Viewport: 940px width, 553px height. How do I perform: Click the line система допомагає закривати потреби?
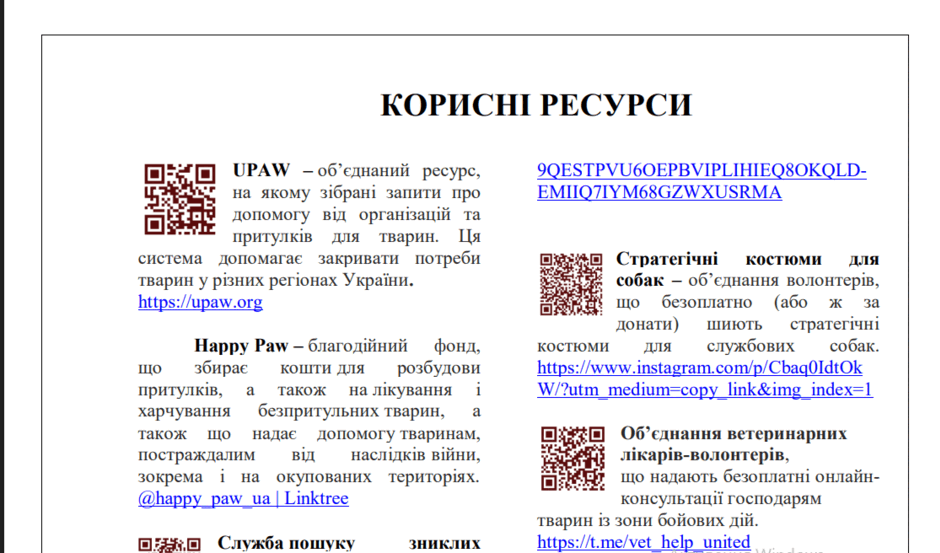(x=309, y=259)
